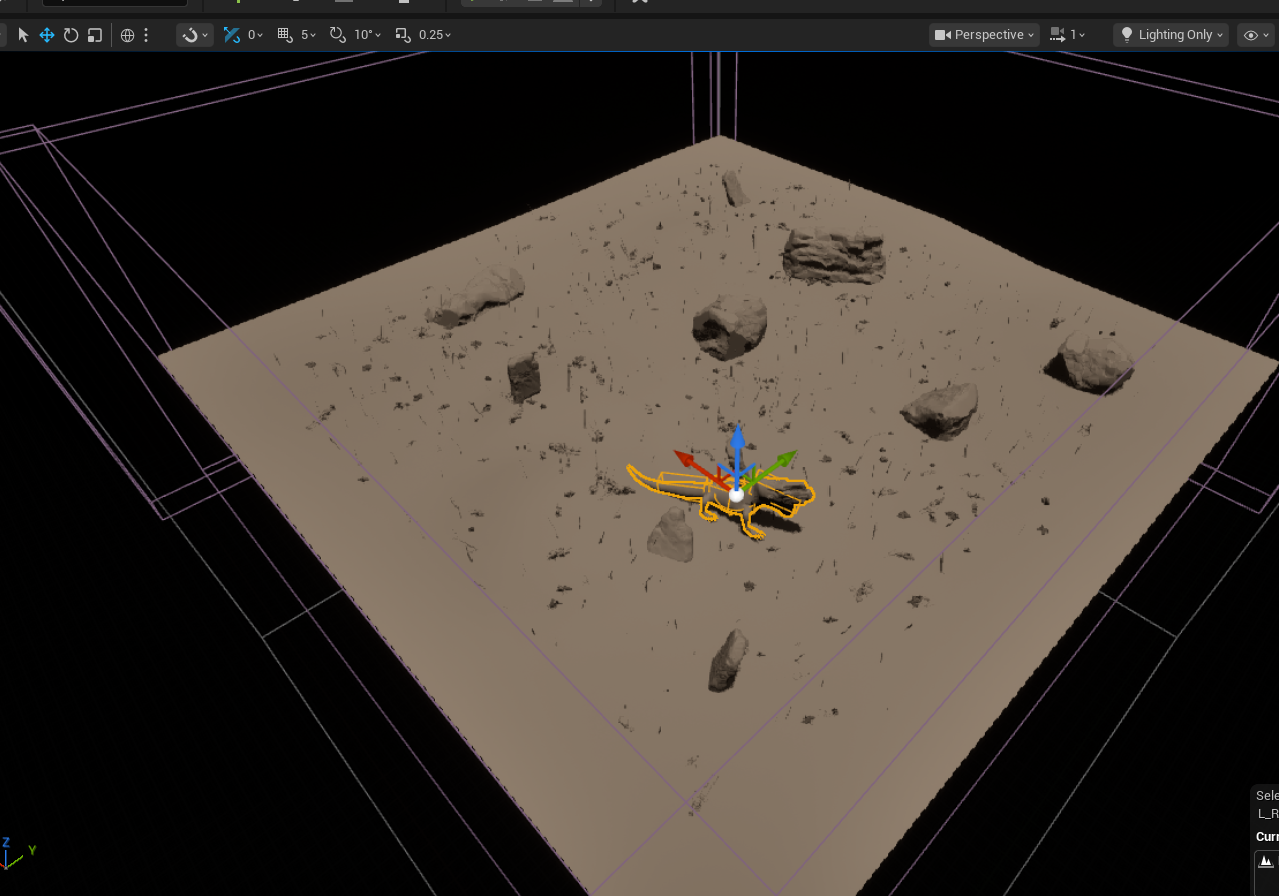1279x896 pixels.
Task: Open snap dropdown showing 0
Action: click(256, 35)
